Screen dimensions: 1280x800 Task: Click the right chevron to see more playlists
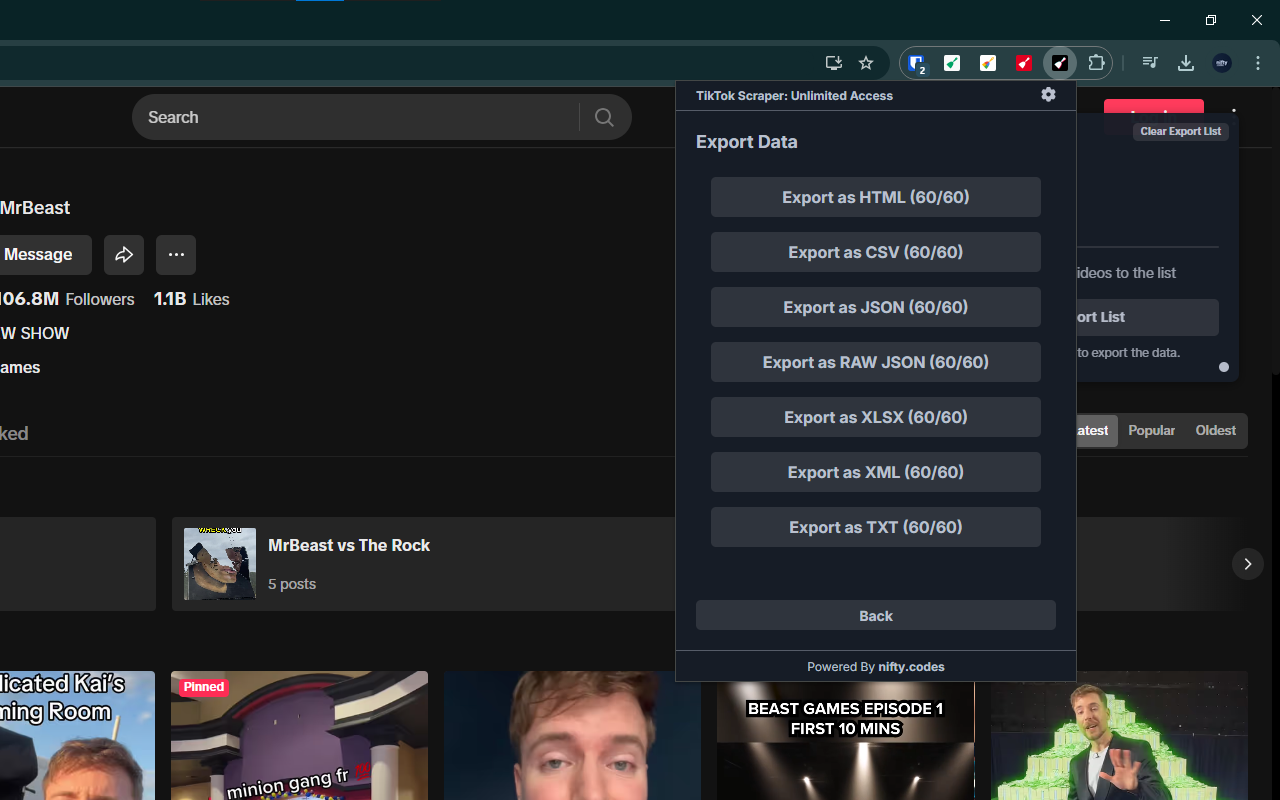1247,564
